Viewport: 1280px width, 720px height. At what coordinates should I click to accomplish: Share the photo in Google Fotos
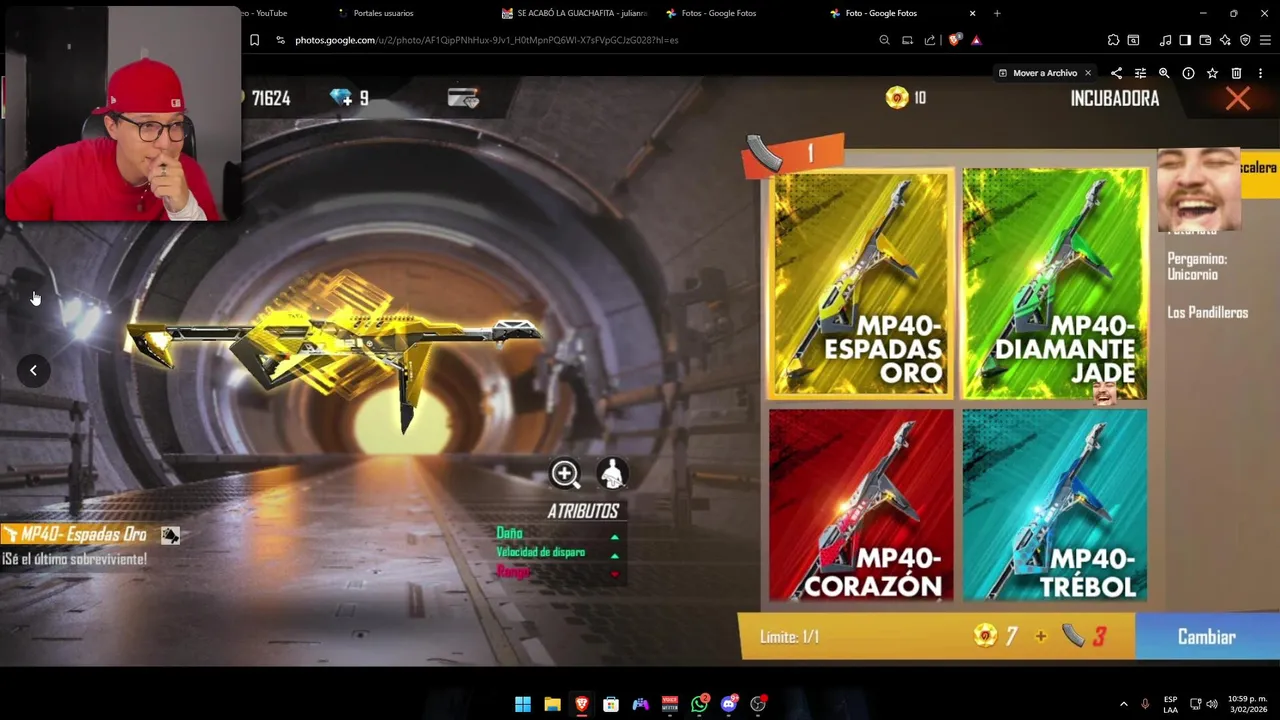pyautogui.click(x=1116, y=73)
